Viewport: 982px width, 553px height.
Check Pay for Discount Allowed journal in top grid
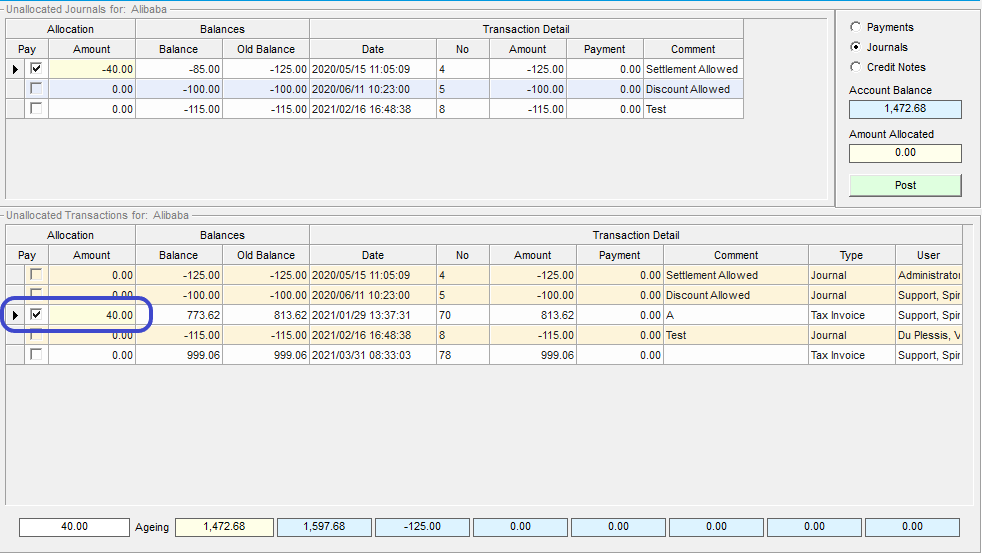(36, 89)
